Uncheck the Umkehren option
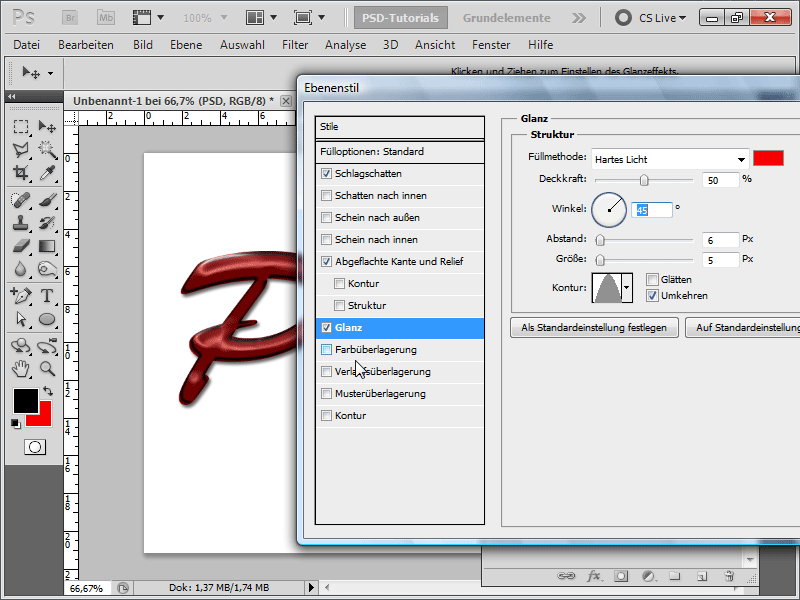800x600 pixels. pyautogui.click(x=652, y=295)
